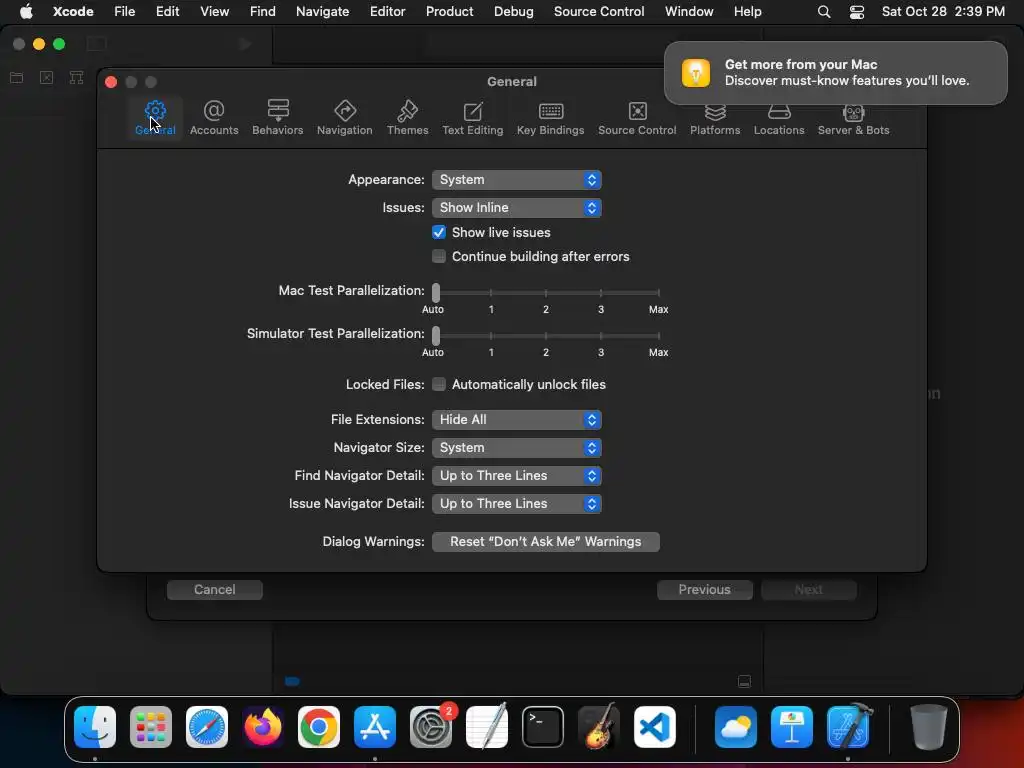This screenshot has width=1024, height=768.
Task: Open the Navigation preferences pane
Action: click(x=345, y=118)
